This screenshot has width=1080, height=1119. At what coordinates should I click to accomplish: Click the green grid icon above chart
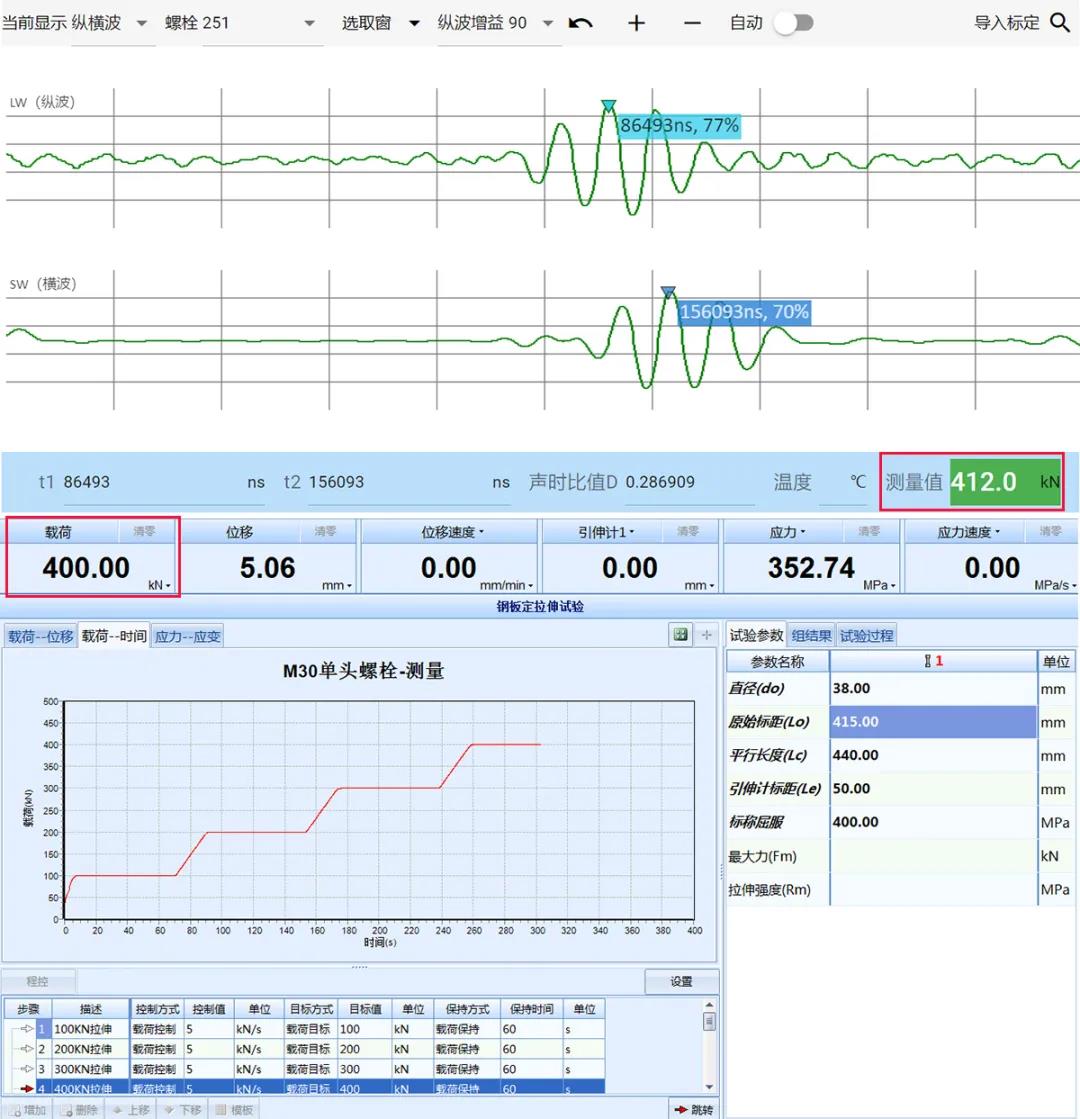coord(681,634)
